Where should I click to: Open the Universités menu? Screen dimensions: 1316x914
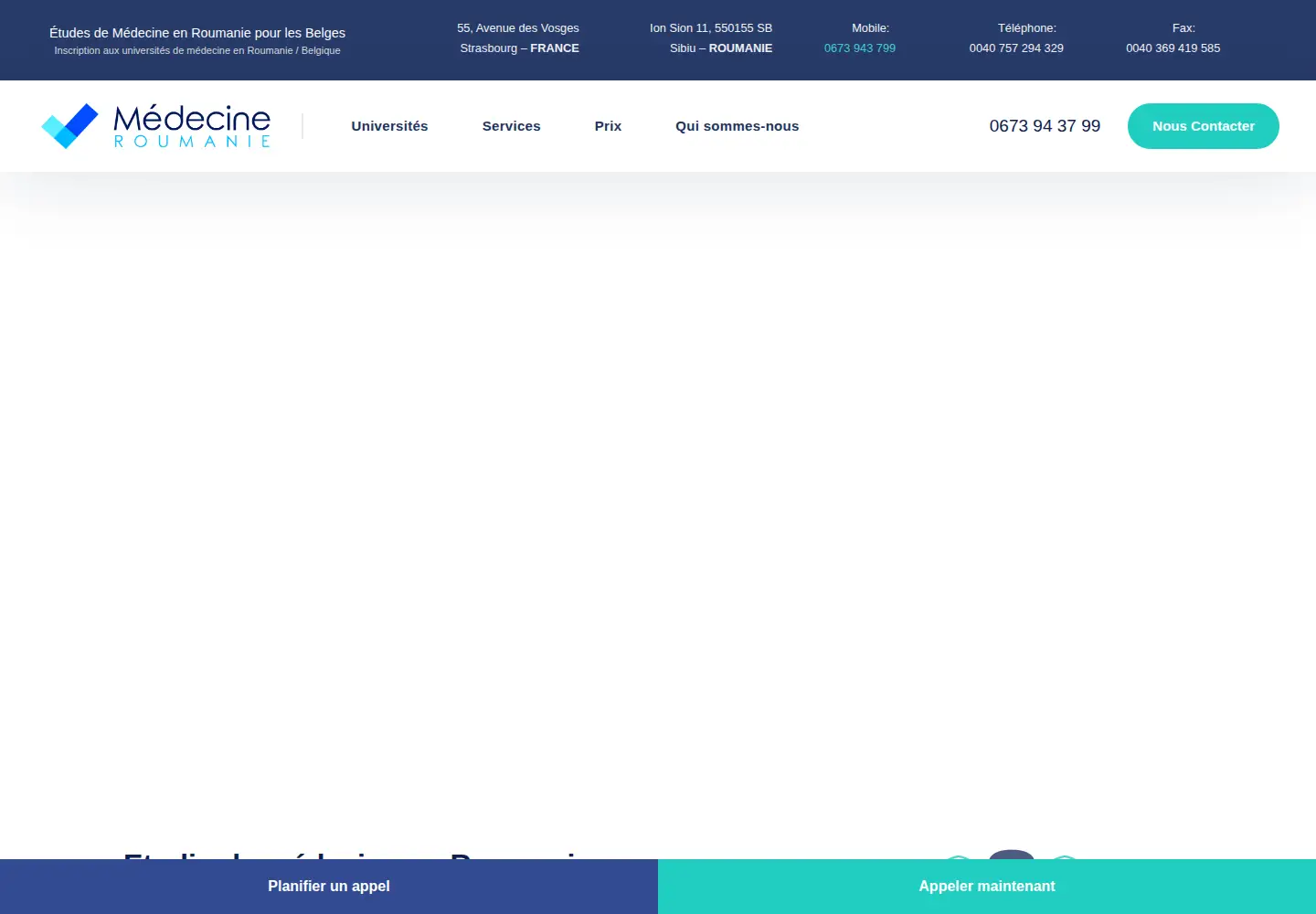click(389, 126)
